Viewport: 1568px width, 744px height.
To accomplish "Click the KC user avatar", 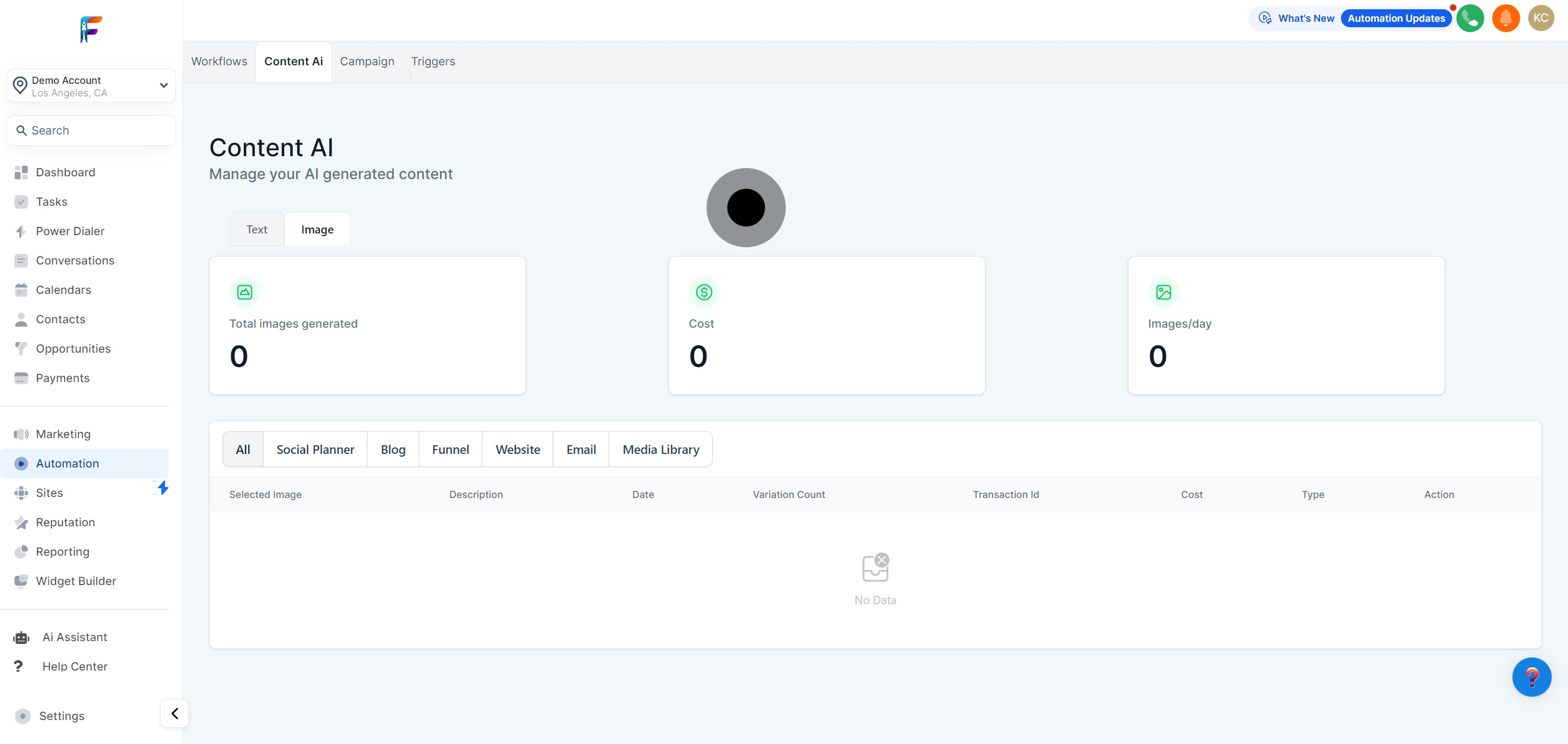I will (1540, 19).
